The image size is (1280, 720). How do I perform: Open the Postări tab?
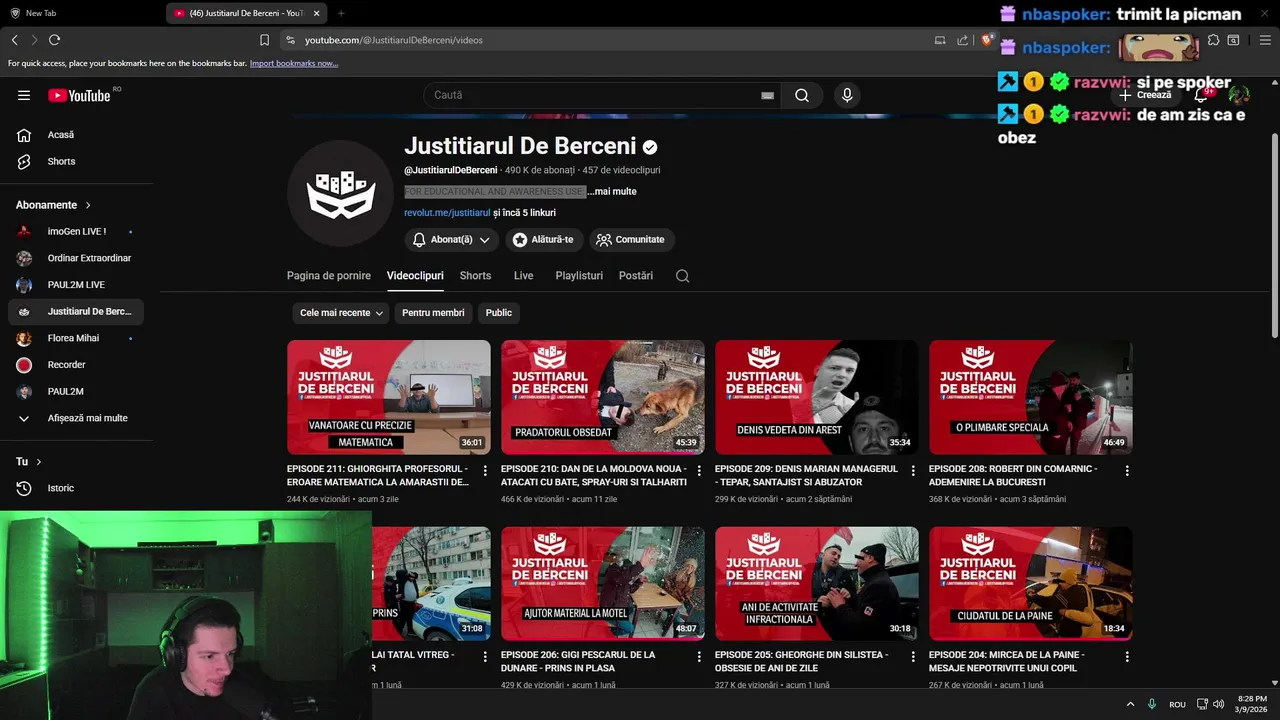click(x=636, y=276)
